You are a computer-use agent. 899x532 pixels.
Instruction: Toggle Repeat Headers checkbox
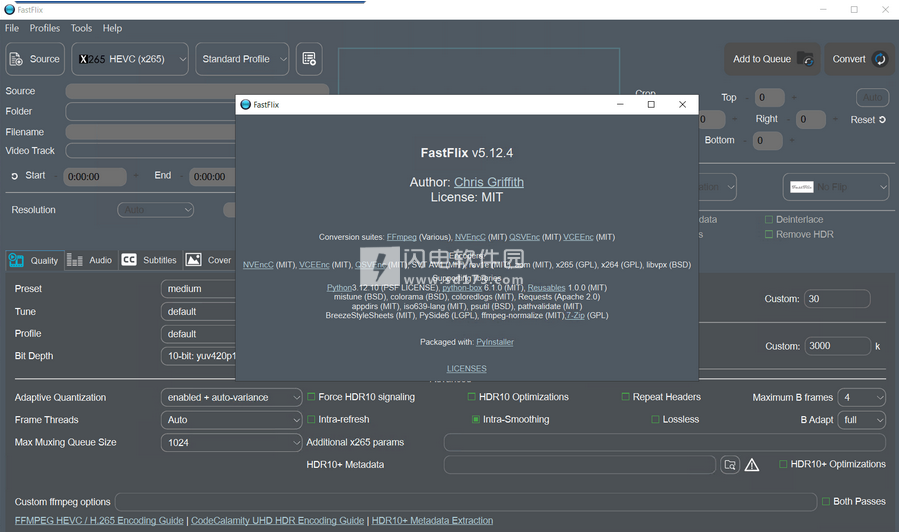tap(626, 397)
